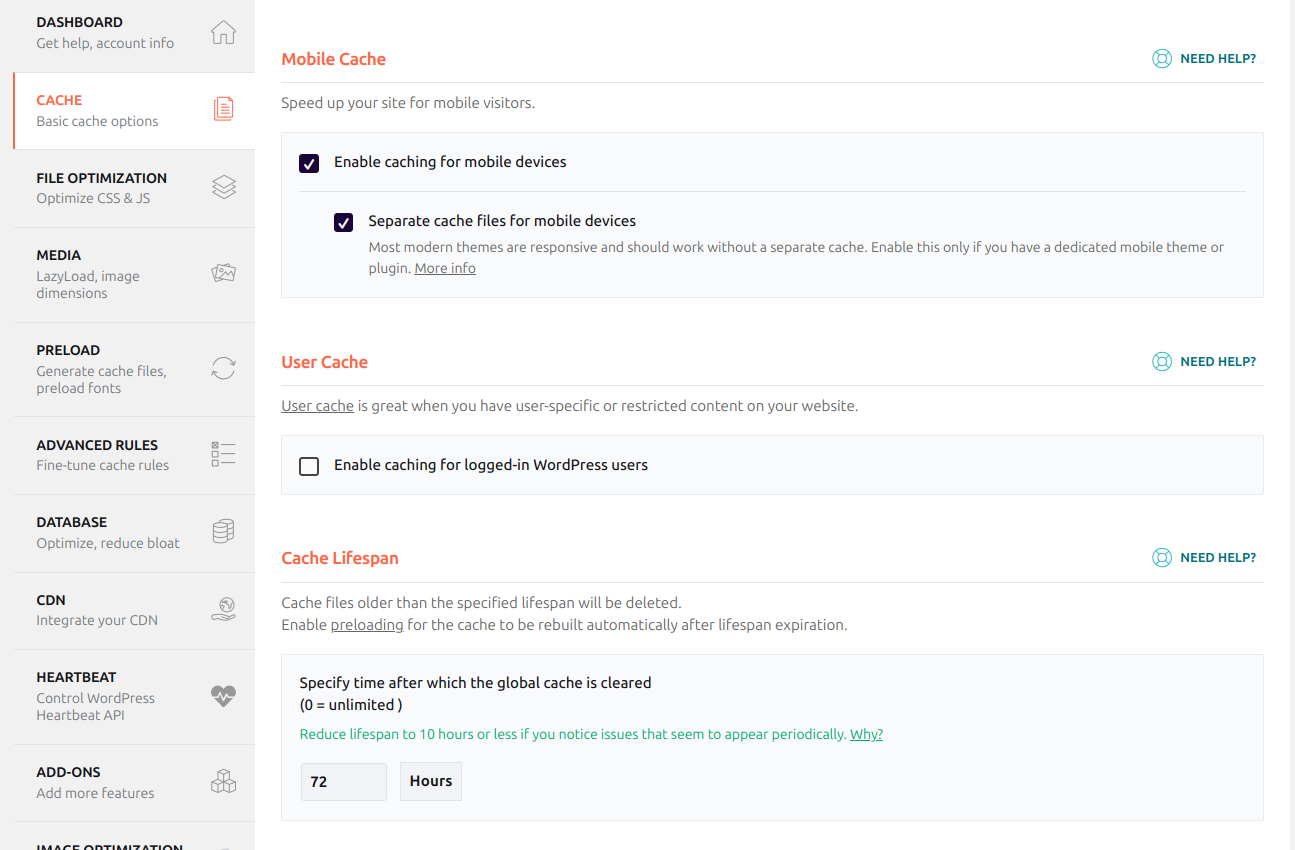
Task: Disable caching for mobile devices checkbox
Action: 309,163
